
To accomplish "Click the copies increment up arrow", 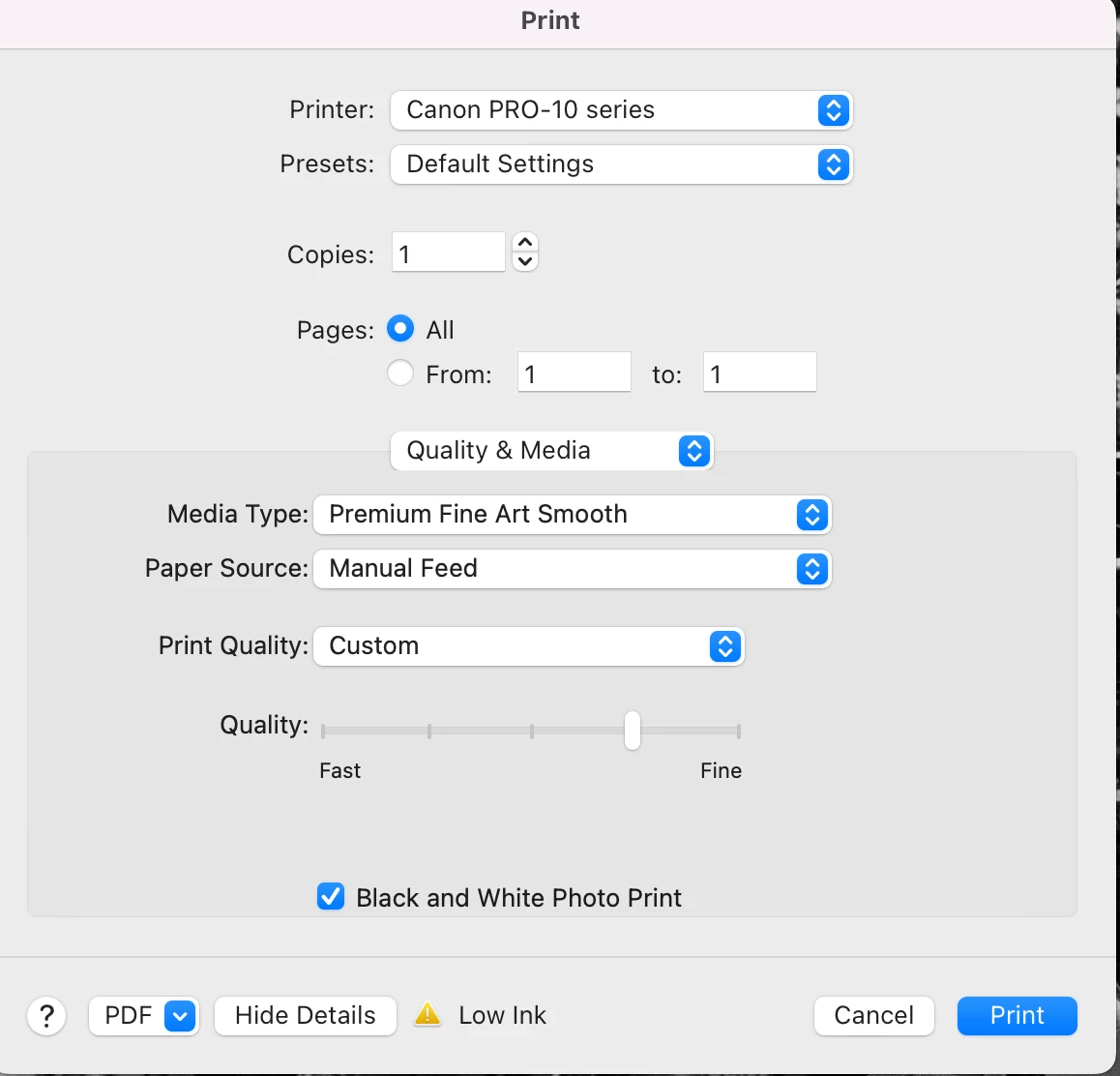I will click(525, 242).
